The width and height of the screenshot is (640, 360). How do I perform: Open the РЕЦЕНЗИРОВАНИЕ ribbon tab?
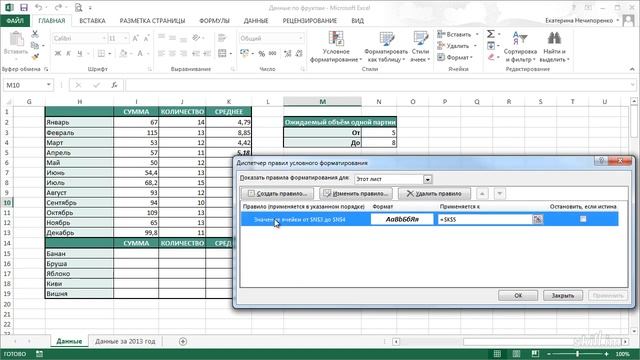pos(310,20)
